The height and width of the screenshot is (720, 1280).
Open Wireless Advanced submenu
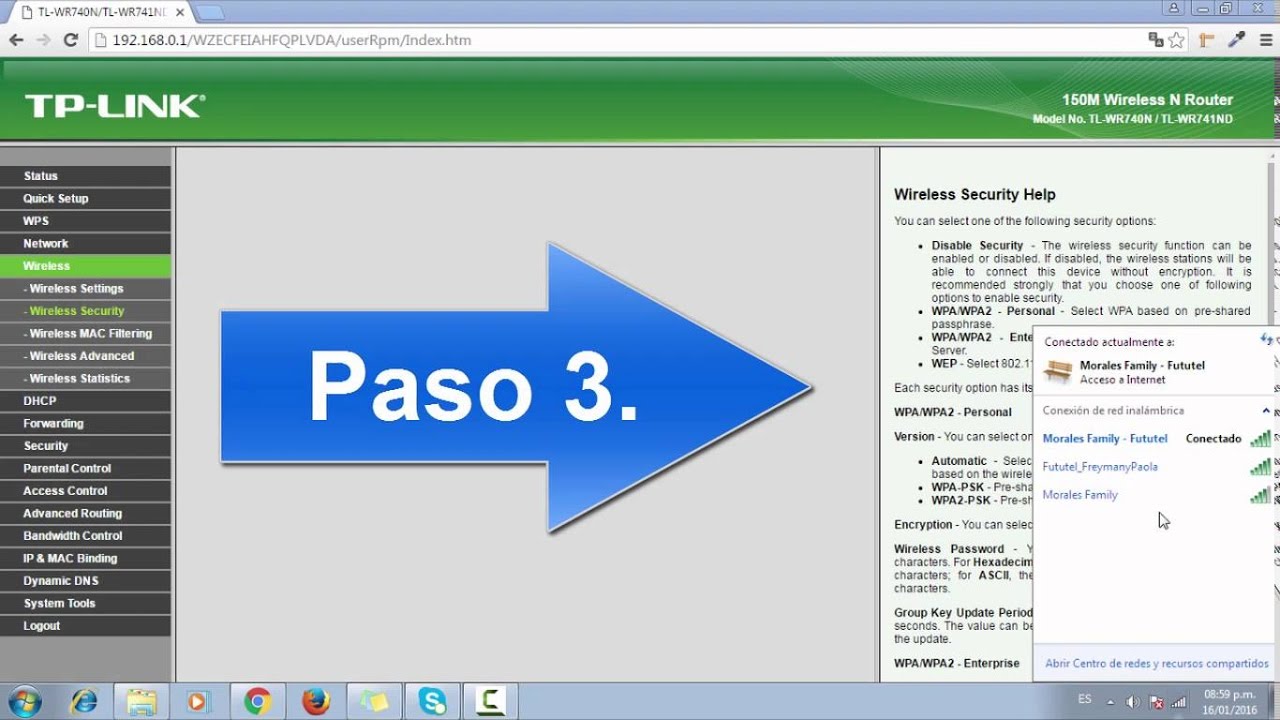tap(85, 356)
